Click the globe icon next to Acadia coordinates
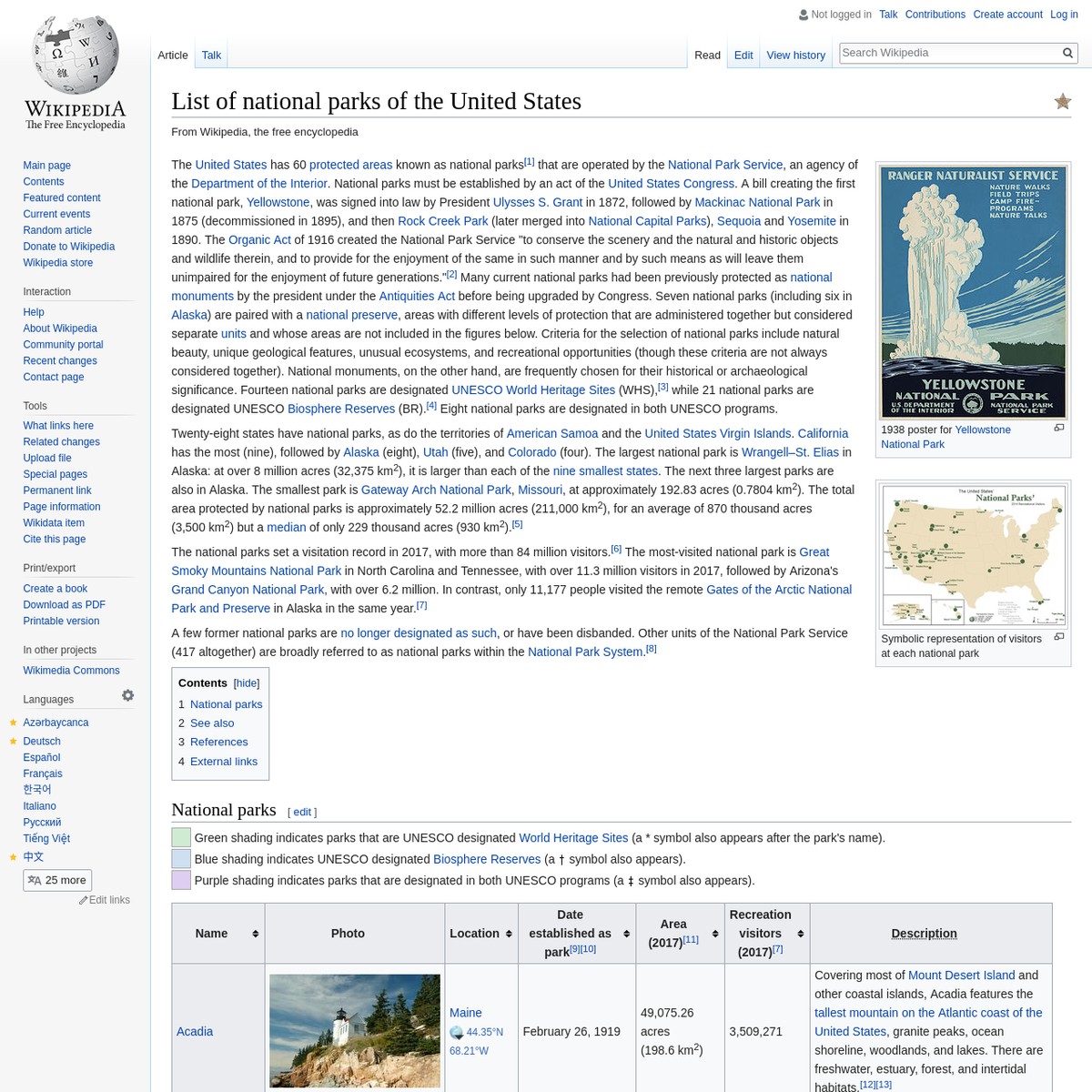Viewport: 1092px width, 1092px height. (457, 1032)
